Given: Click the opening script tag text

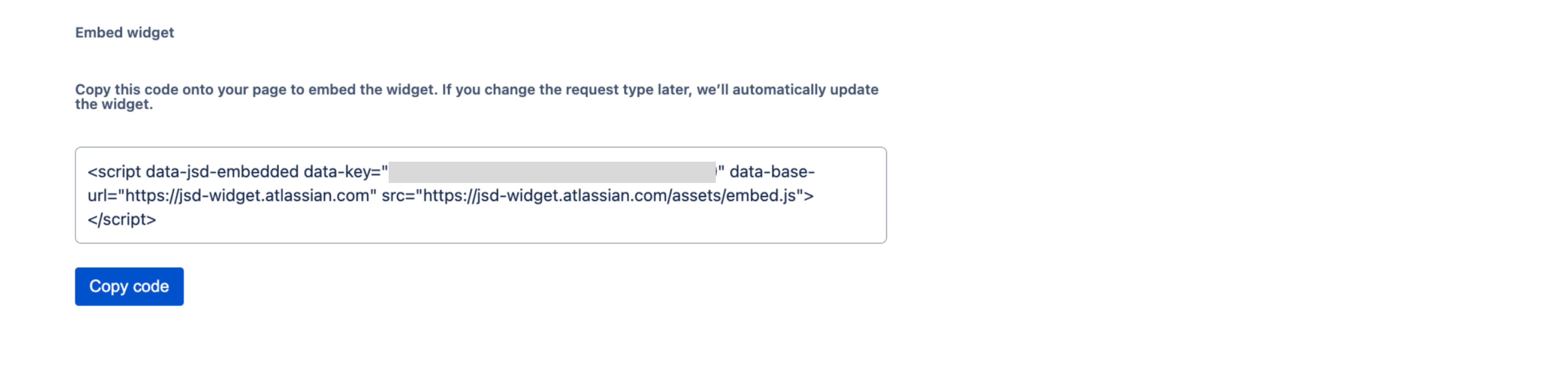Looking at the screenshot, I should pyautogui.click(x=112, y=172).
